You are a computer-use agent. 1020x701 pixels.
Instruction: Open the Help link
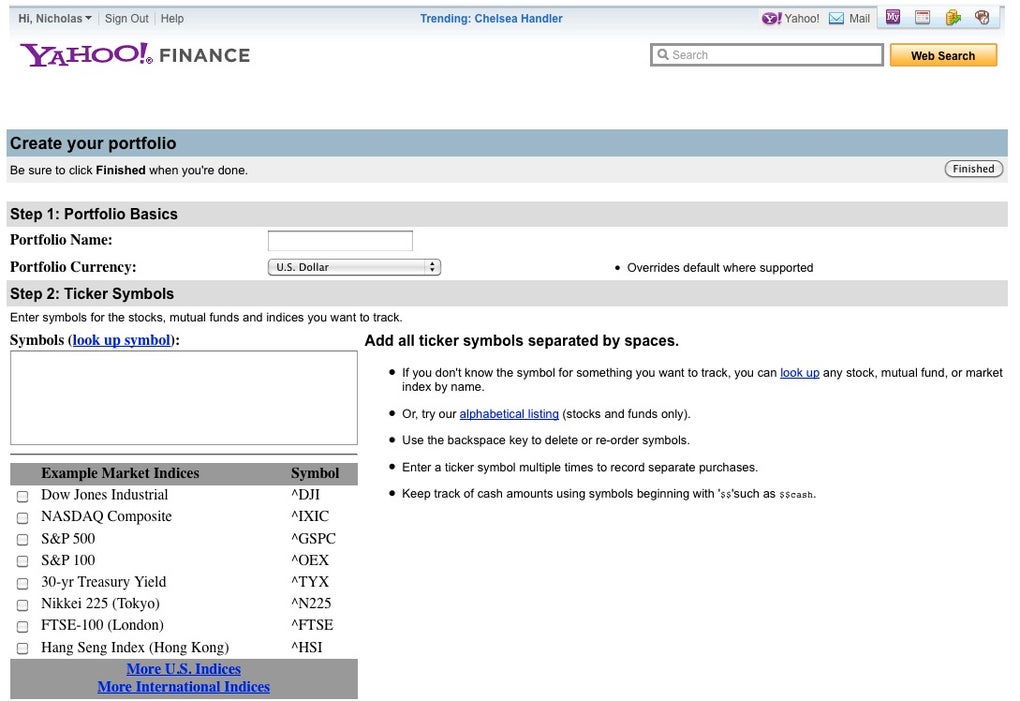172,18
